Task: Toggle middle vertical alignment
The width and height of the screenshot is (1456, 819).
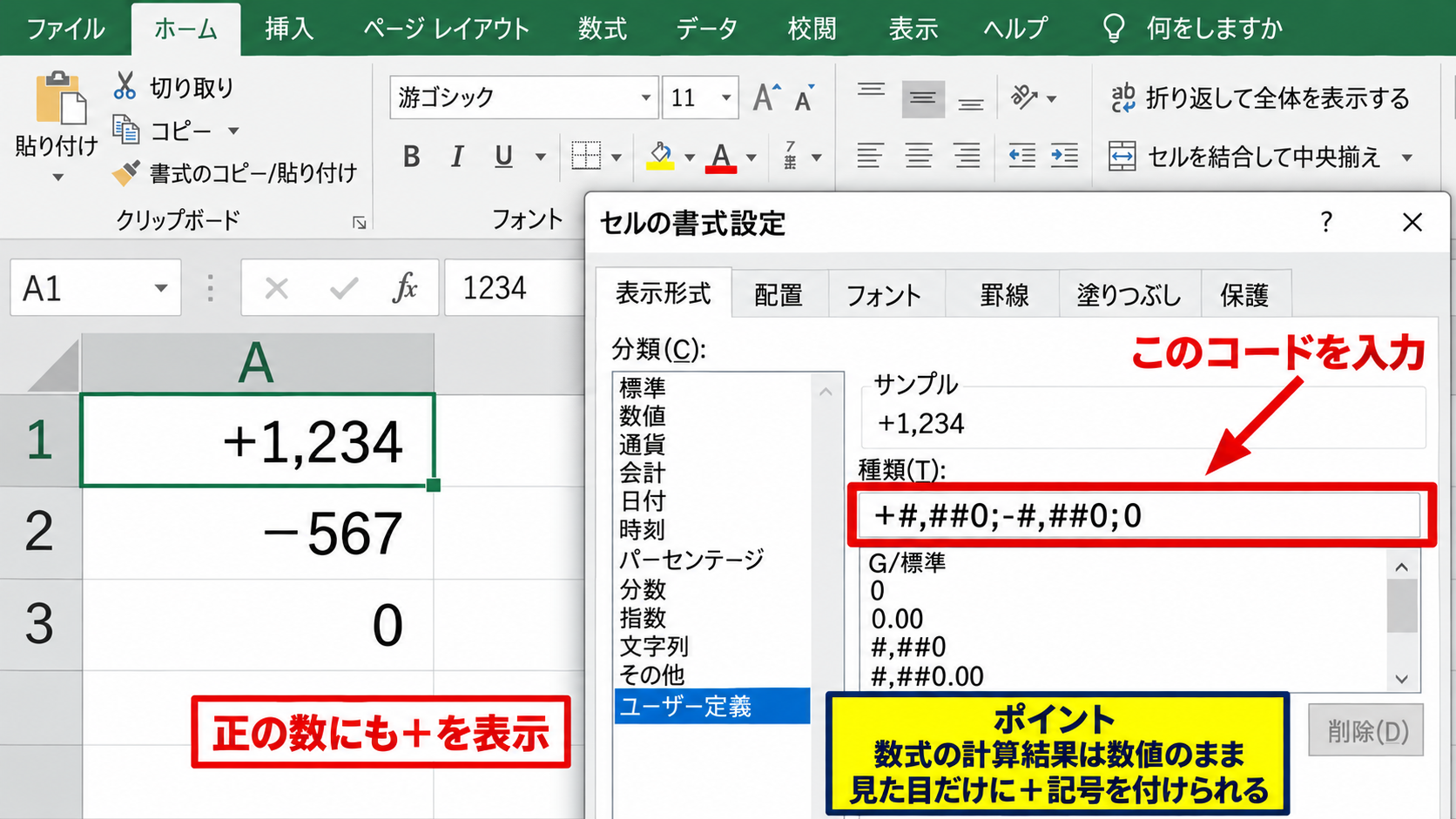Action: 923,99
